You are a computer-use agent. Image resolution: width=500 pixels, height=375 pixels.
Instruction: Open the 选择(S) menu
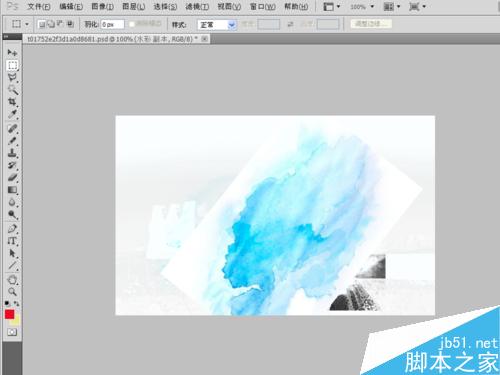point(165,7)
